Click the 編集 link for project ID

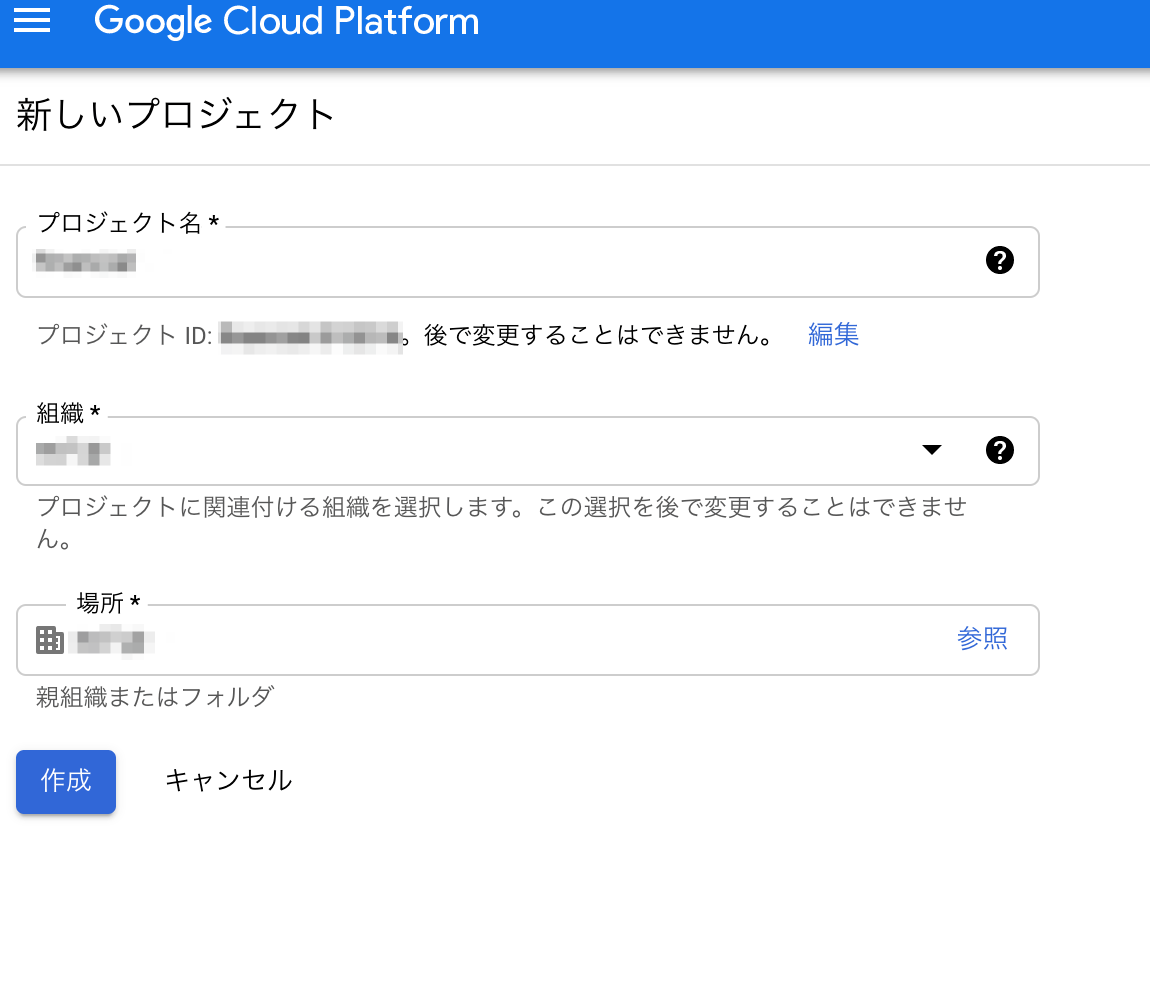click(x=833, y=335)
